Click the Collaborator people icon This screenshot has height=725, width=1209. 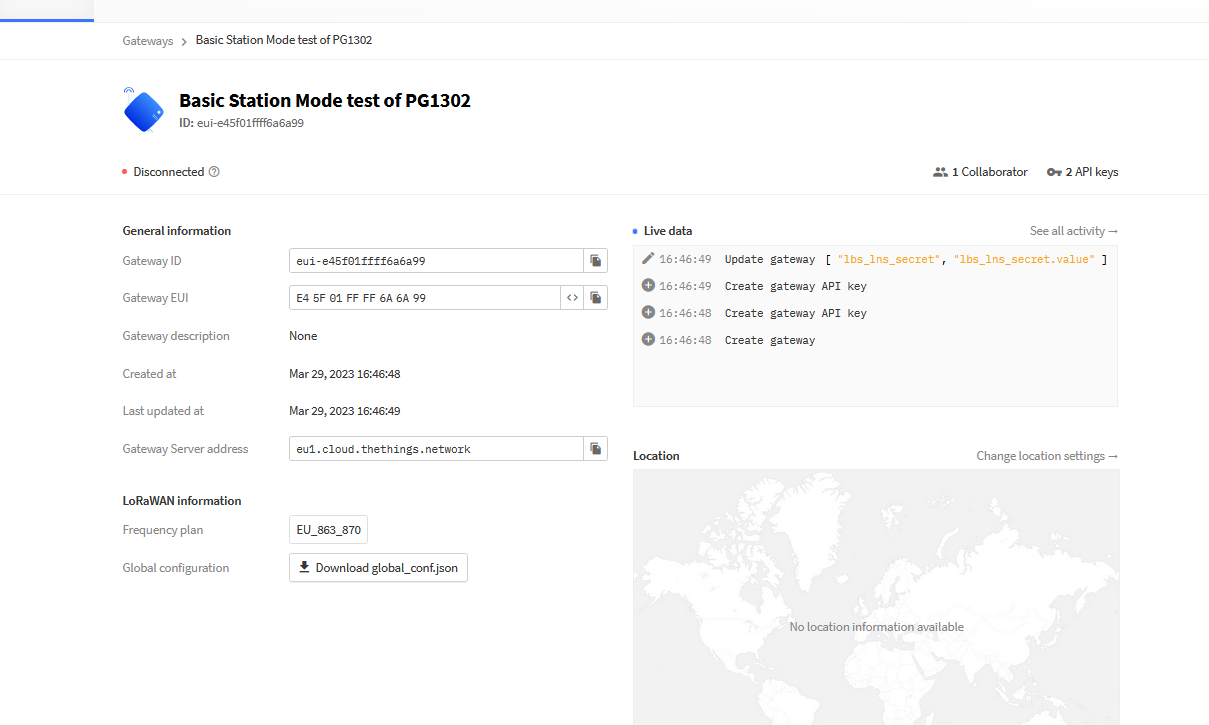click(940, 172)
